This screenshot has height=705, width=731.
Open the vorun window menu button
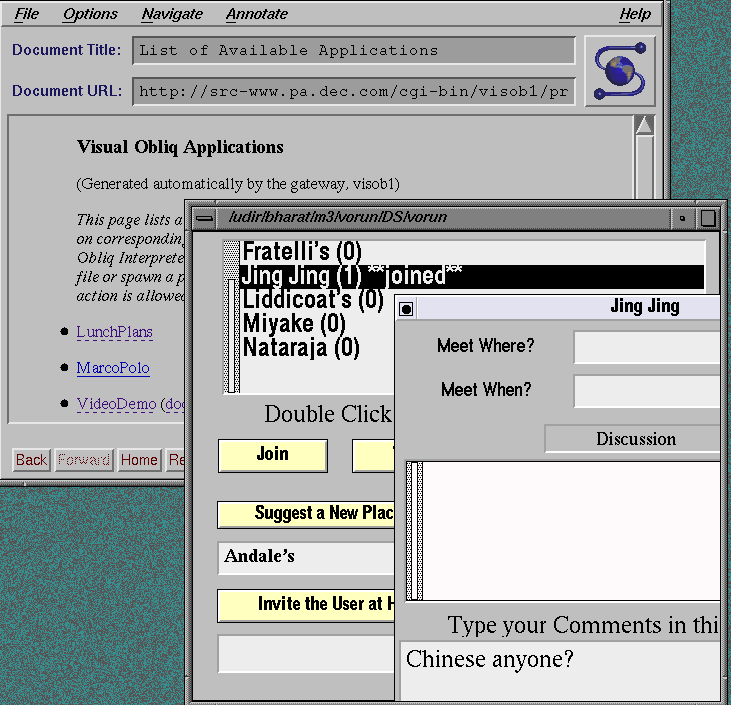point(204,218)
